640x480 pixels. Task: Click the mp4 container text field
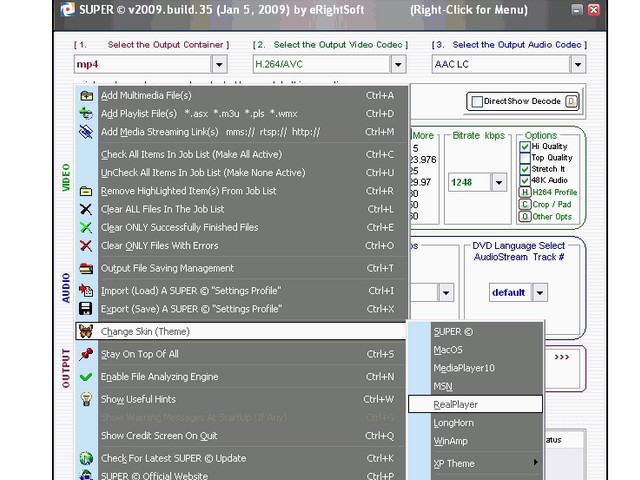pyautogui.click(x=142, y=64)
